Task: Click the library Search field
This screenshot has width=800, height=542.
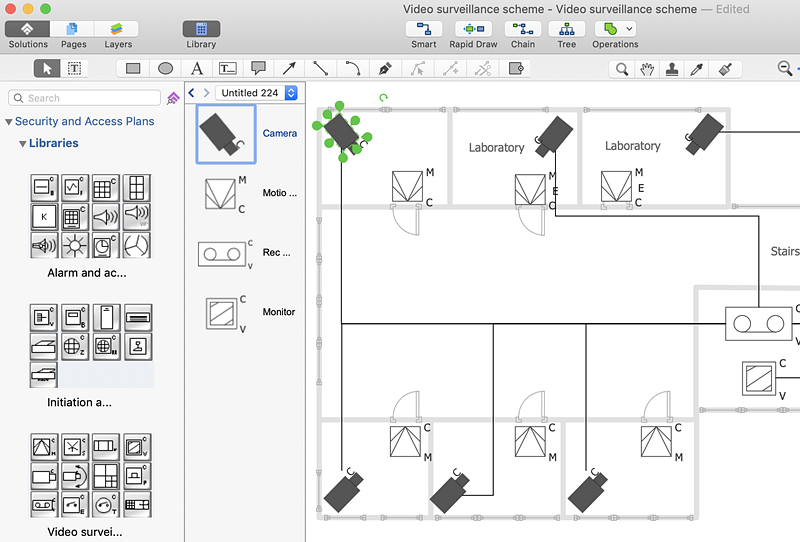Action: pos(85,98)
